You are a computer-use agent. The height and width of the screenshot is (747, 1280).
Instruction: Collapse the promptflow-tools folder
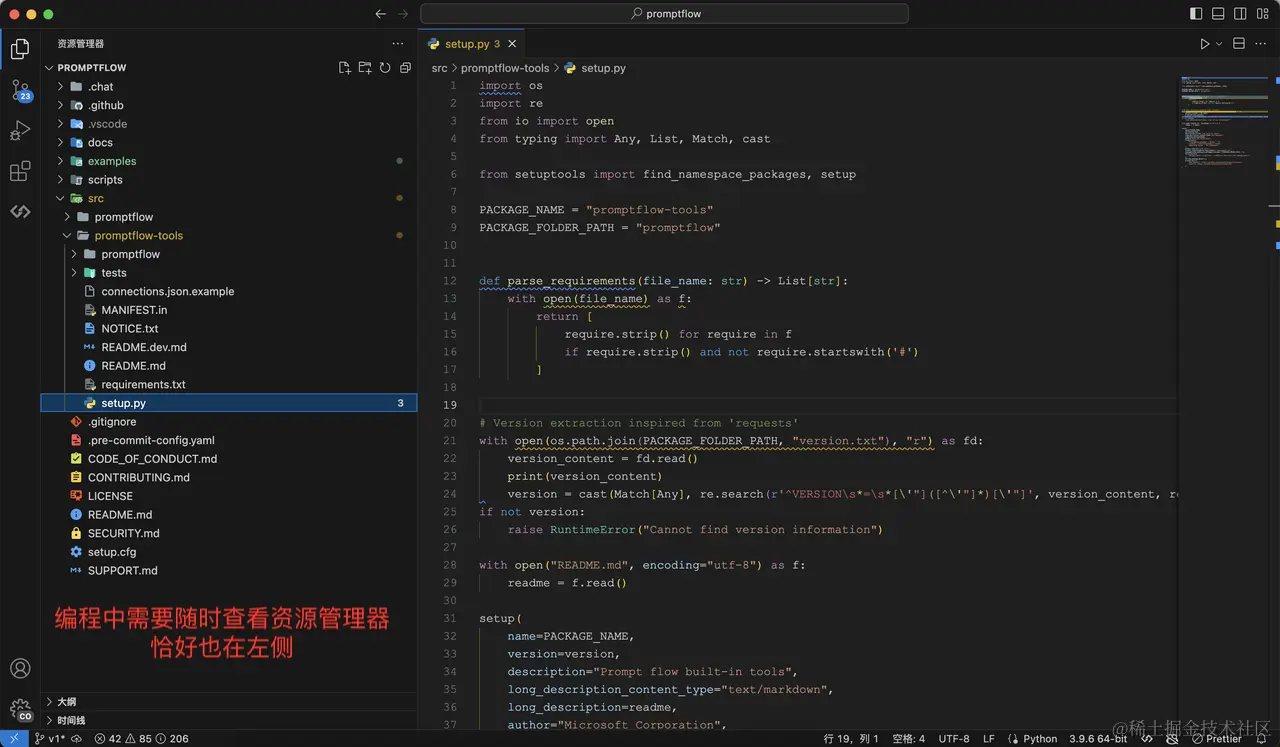point(67,236)
